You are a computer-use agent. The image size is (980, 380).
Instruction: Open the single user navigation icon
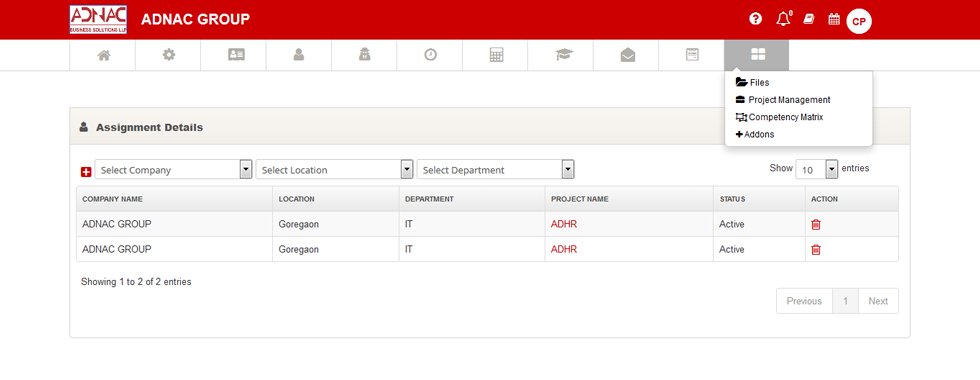click(299, 55)
